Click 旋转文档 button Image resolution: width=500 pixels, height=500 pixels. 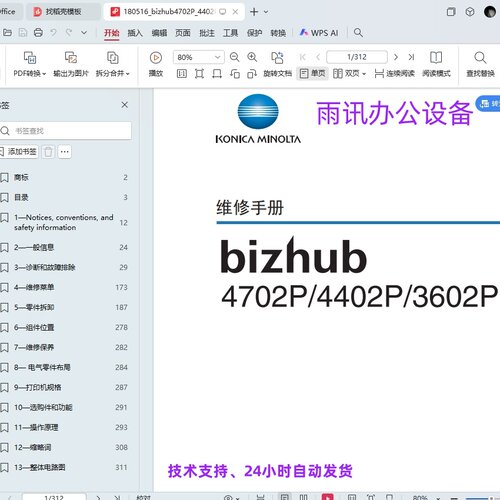[277, 65]
